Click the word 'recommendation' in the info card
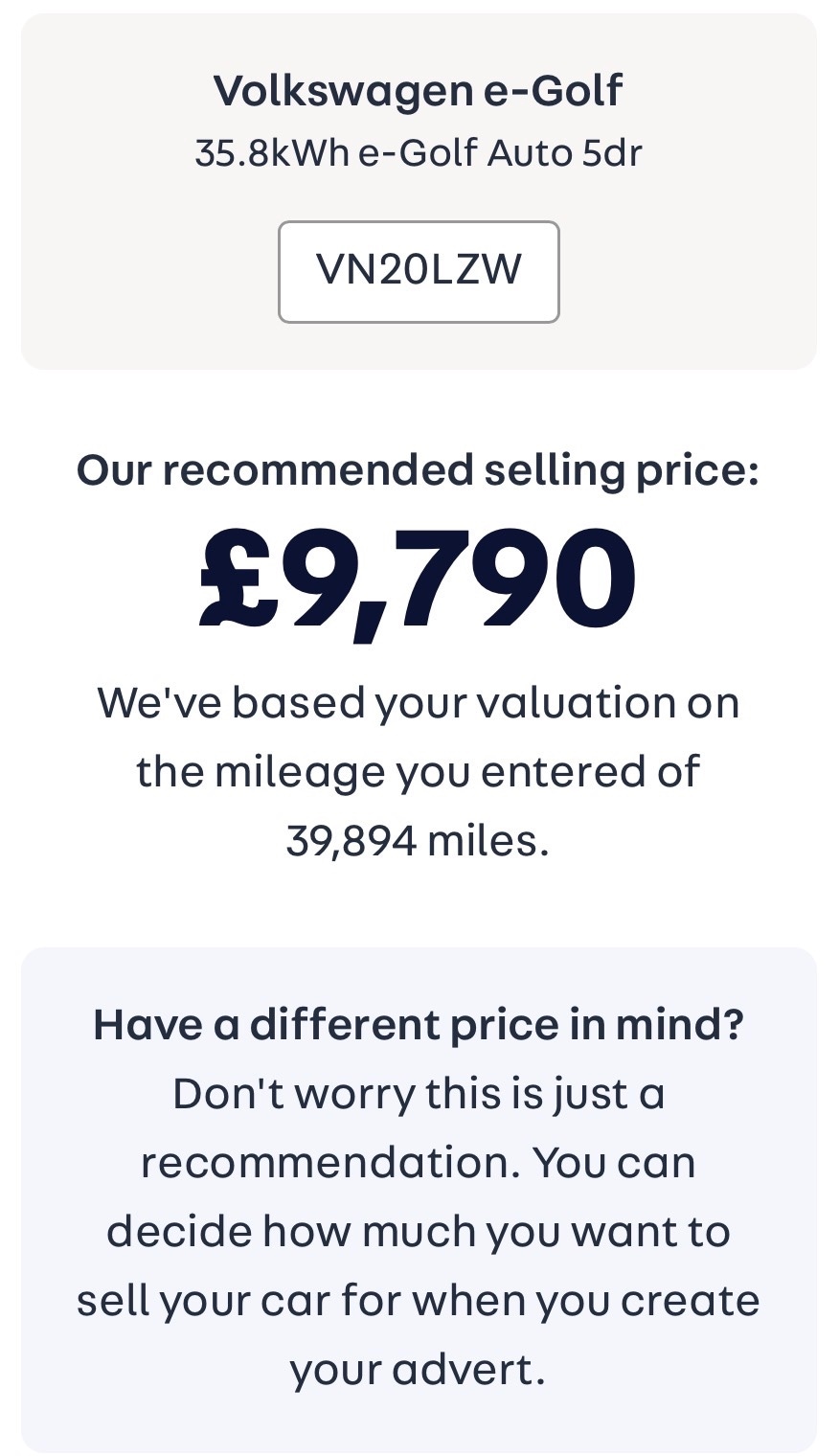This screenshot has width=839, height=1456. 326,1163
